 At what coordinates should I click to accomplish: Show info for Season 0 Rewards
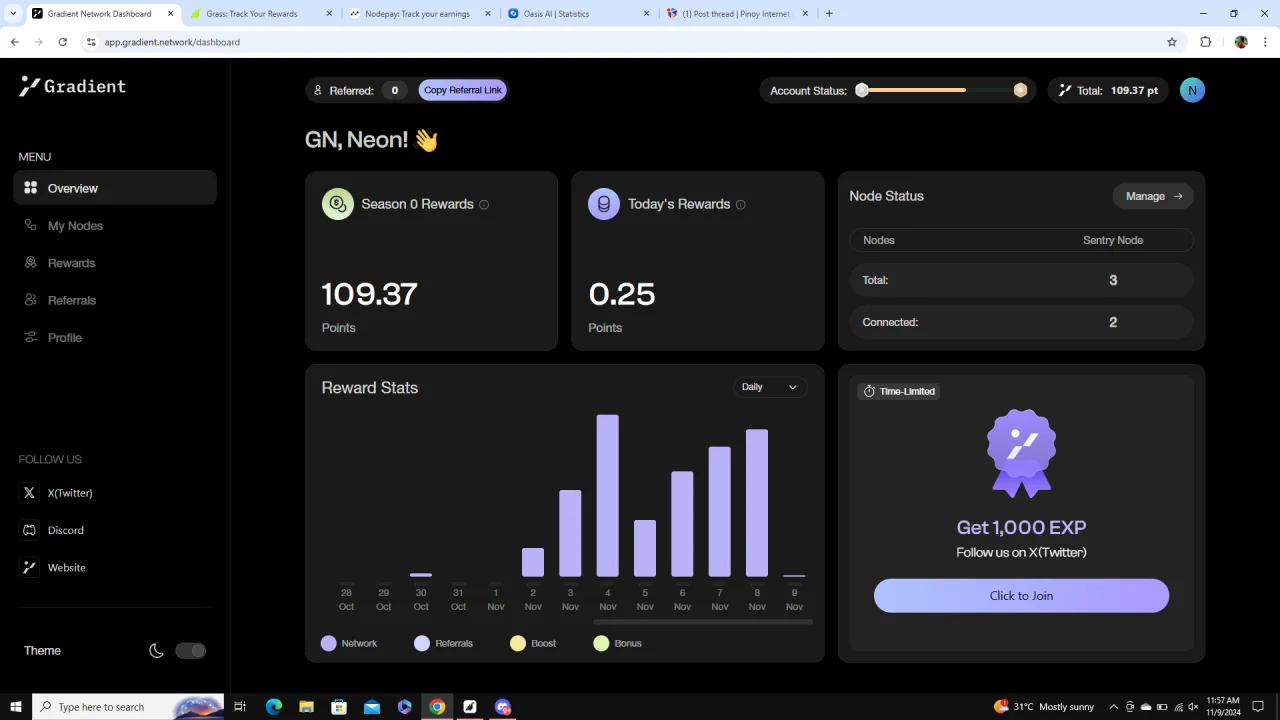pyautogui.click(x=484, y=205)
